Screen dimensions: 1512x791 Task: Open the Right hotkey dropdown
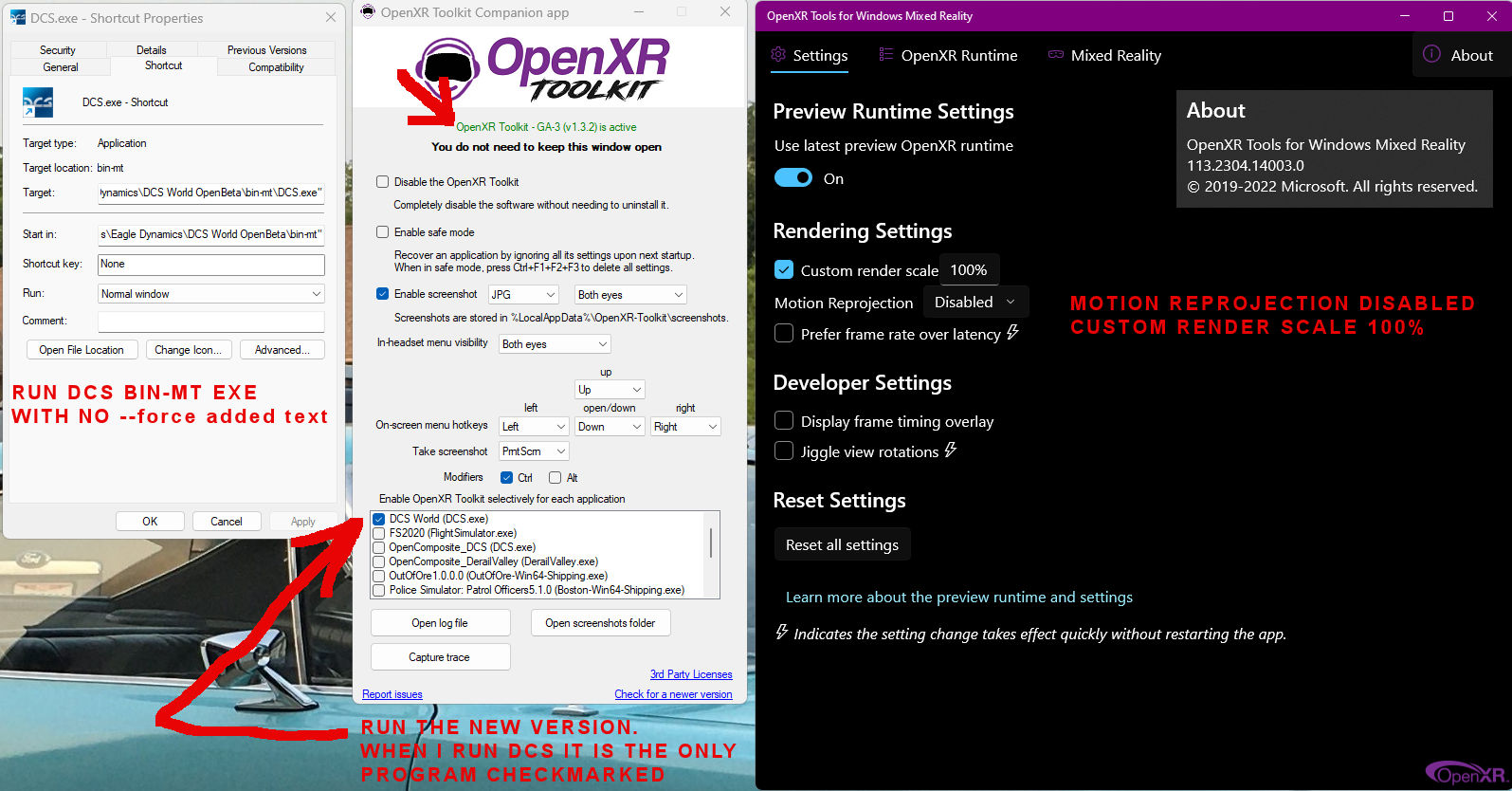click(686, 427)
